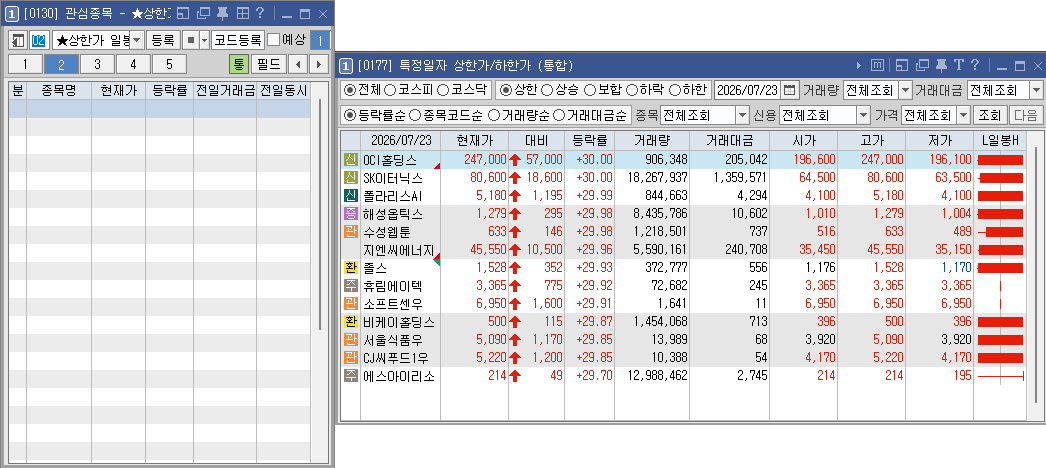Select the 지엔씨에너지 stock name
Image resolution: width=1046 pixels, height=468 pixels.
398,249
